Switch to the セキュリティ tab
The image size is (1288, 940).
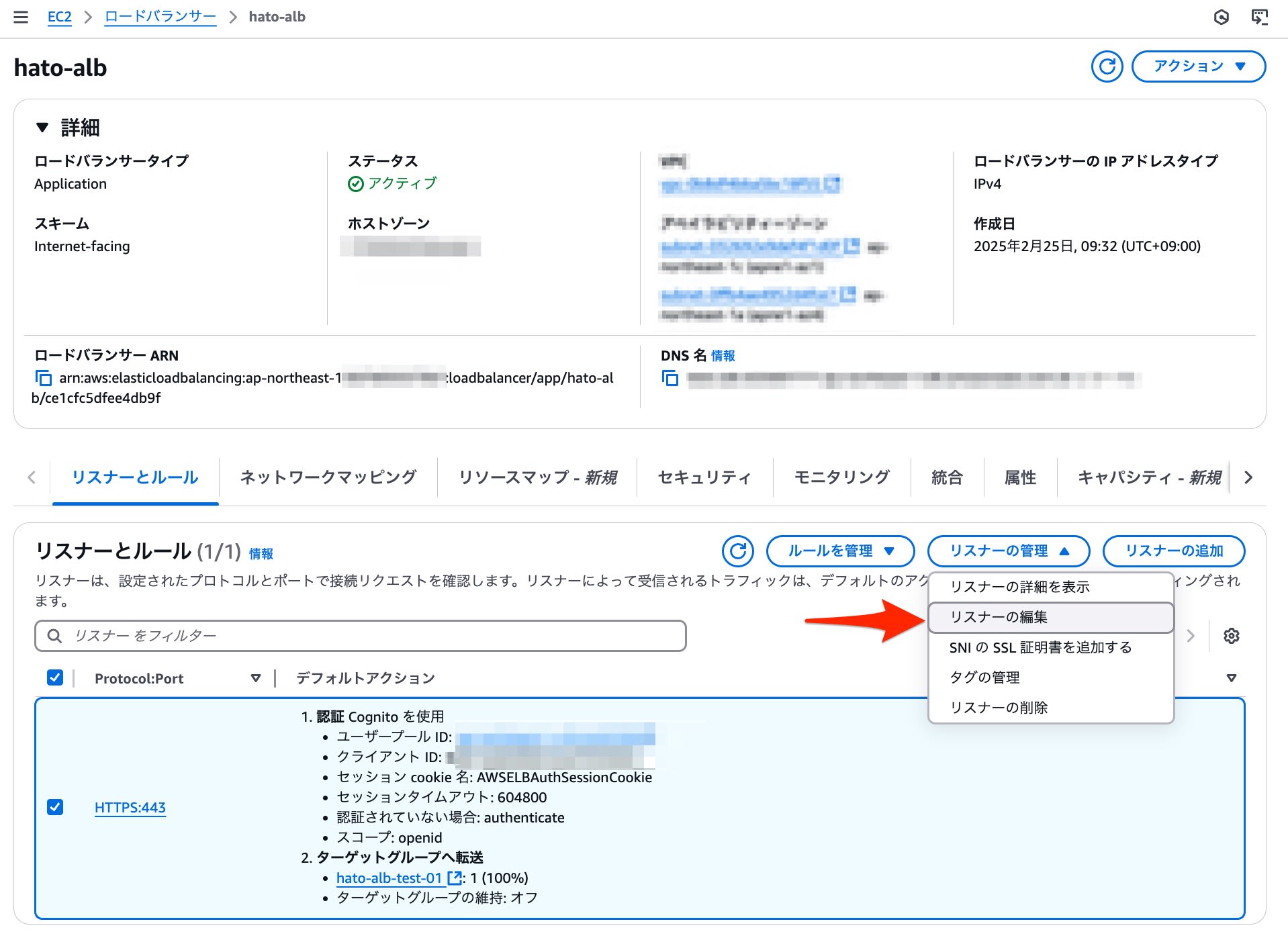coord(704,477)
